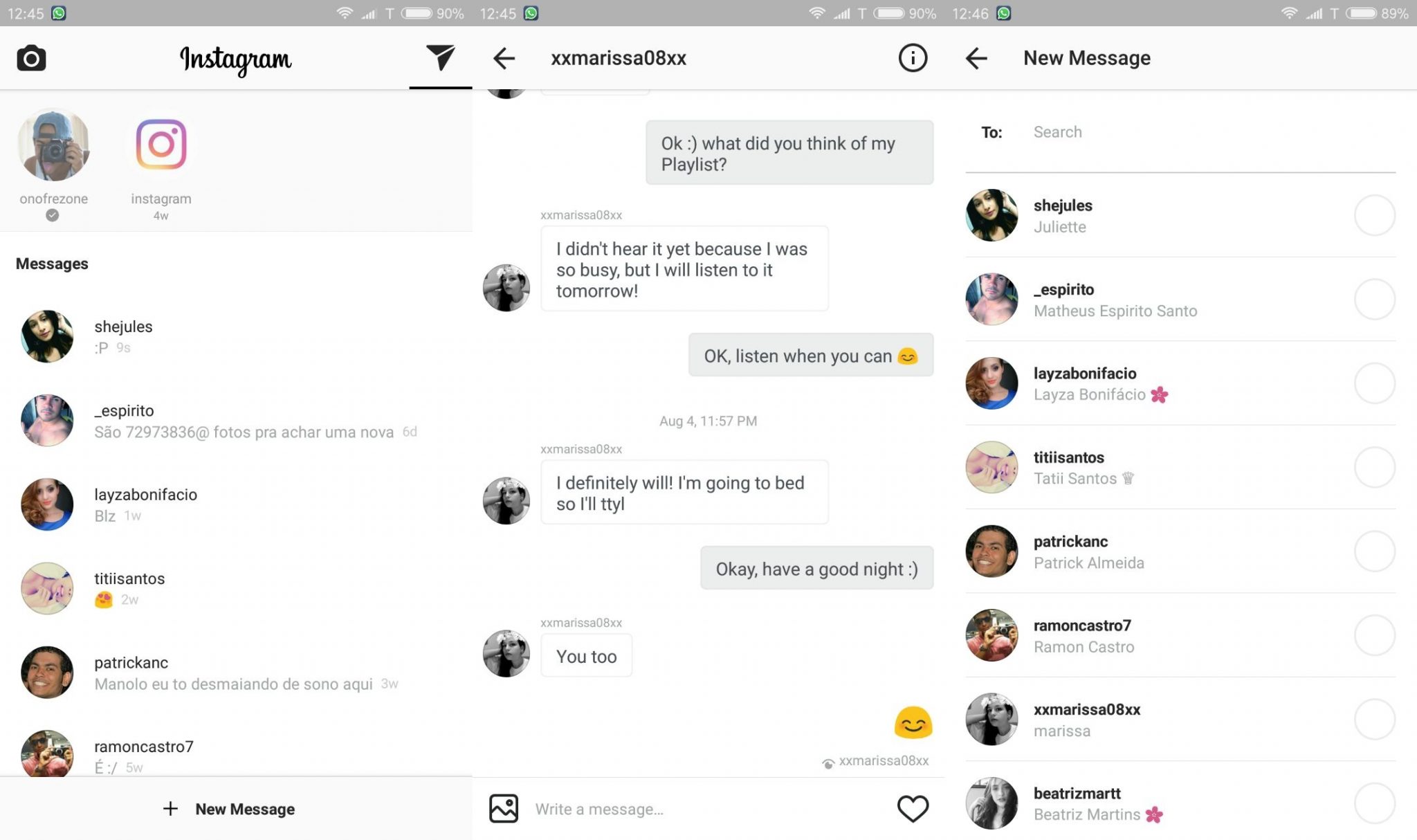
Task: Tap the photo gallery icon in message bar
Action: coord(504,808)
